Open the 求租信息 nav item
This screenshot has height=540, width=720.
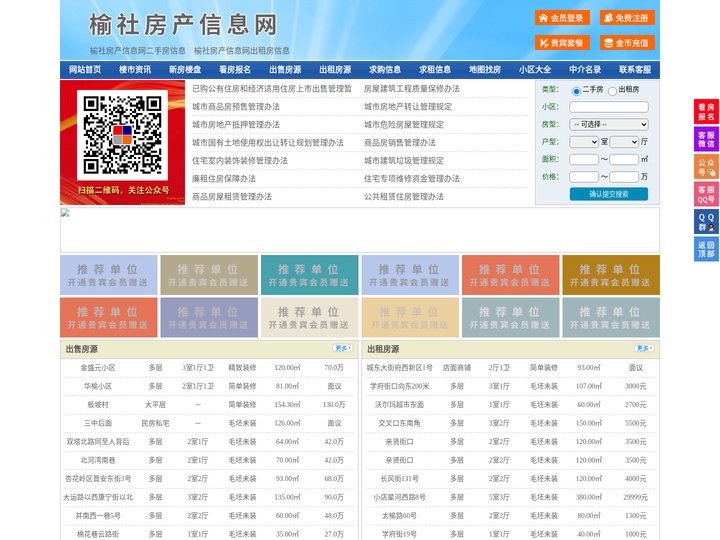pyautogui.click(x=435, y=70)
